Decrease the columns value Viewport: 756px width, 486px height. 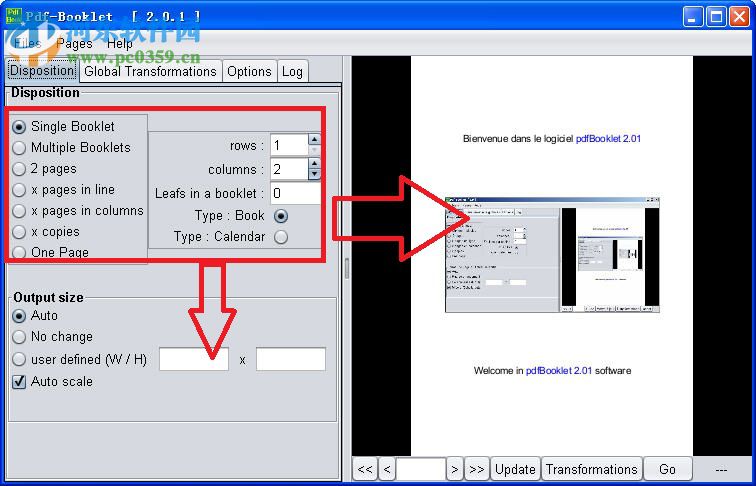coord(314,175)
